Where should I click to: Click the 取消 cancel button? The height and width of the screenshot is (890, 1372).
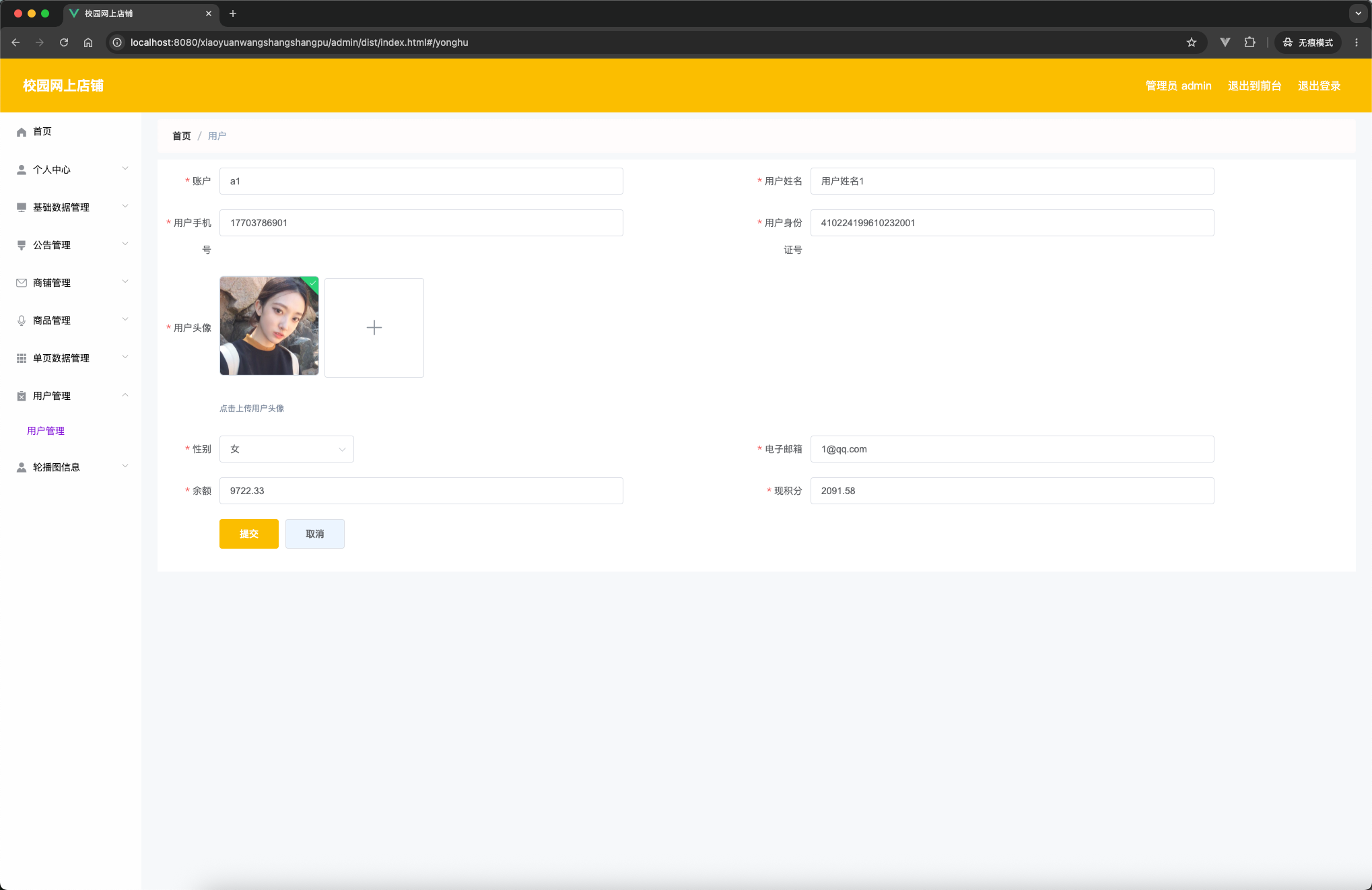click(x=315, y=534)
